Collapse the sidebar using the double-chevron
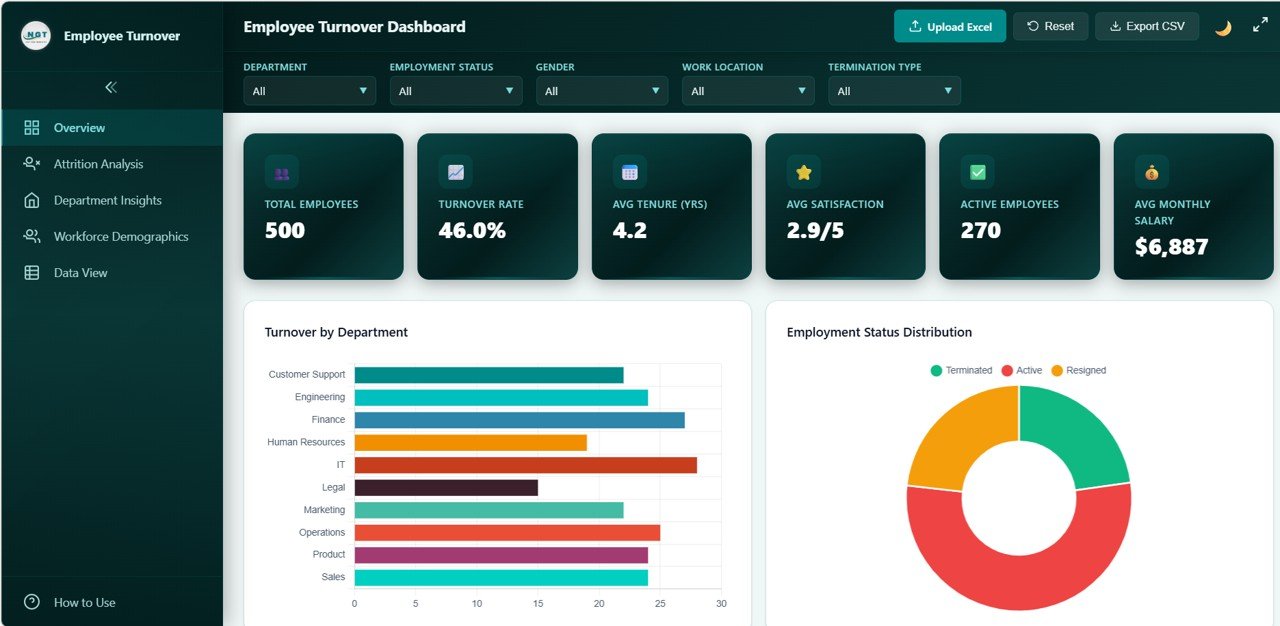Screen dimensions: 1280x626 (x=113, y=88)
